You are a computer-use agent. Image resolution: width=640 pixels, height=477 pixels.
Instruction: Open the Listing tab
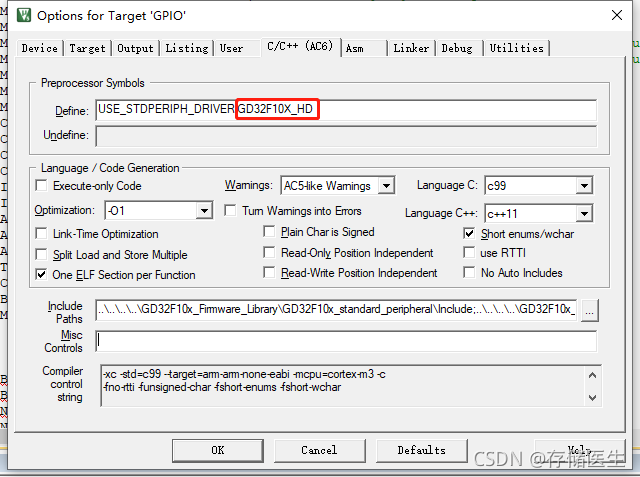click(187, 48)
